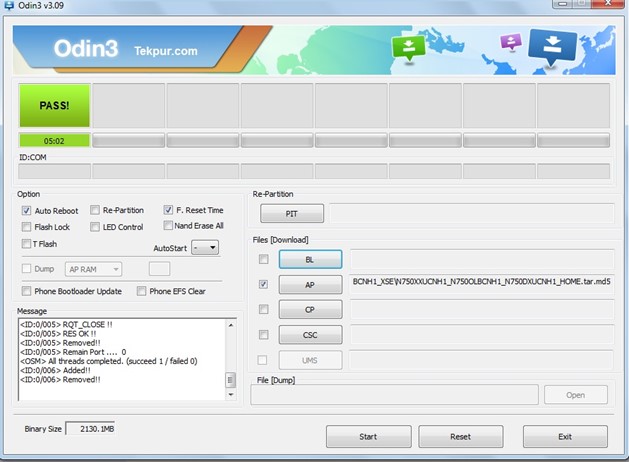Screen dimensions: 629x462
Task: Click the PIT button
Action: coord(292,213)
